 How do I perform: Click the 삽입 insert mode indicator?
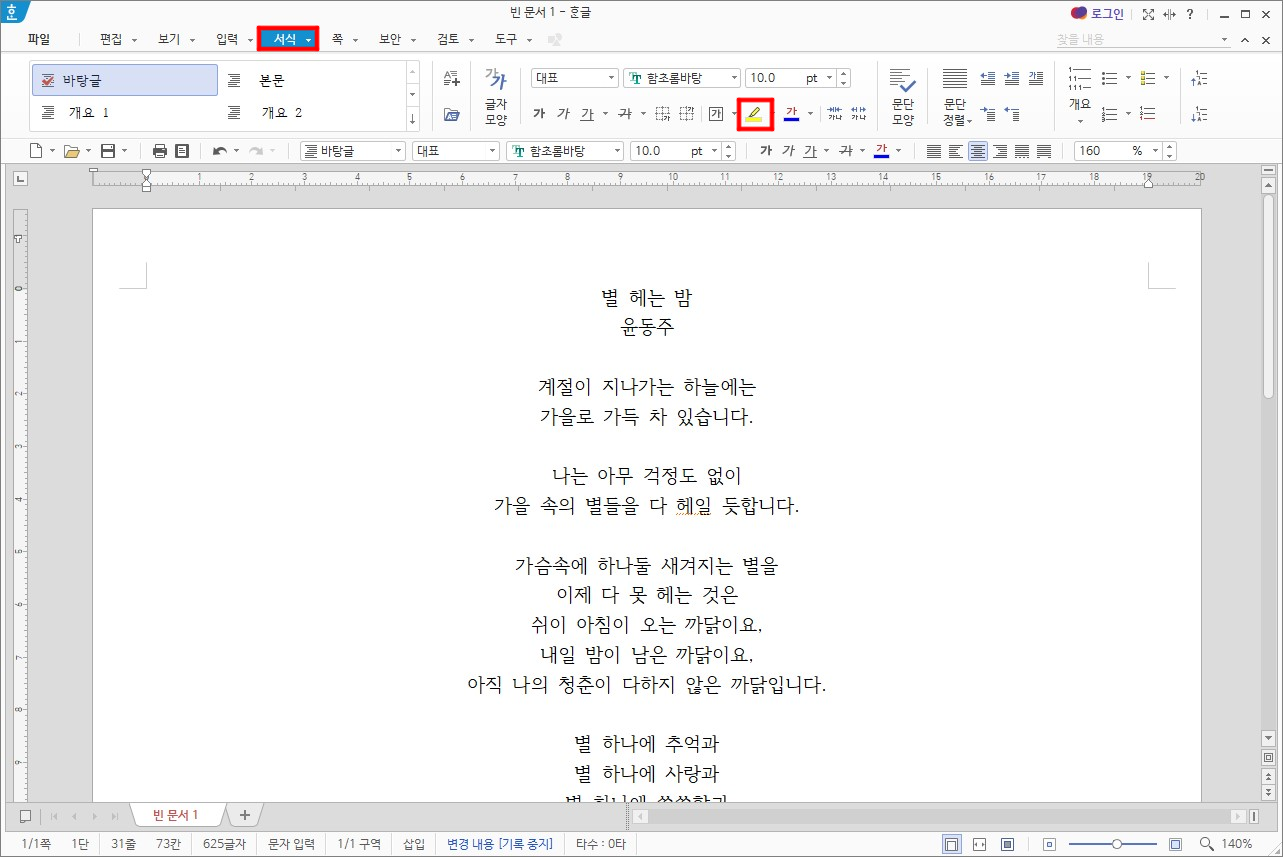pyautogui.click(x=414, y=844)
